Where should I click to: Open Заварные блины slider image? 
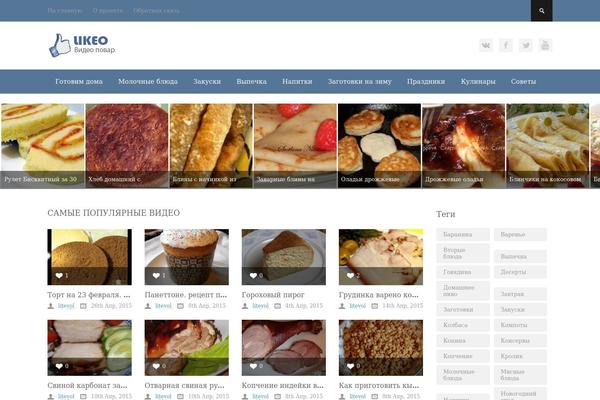[x=295, y=146]
